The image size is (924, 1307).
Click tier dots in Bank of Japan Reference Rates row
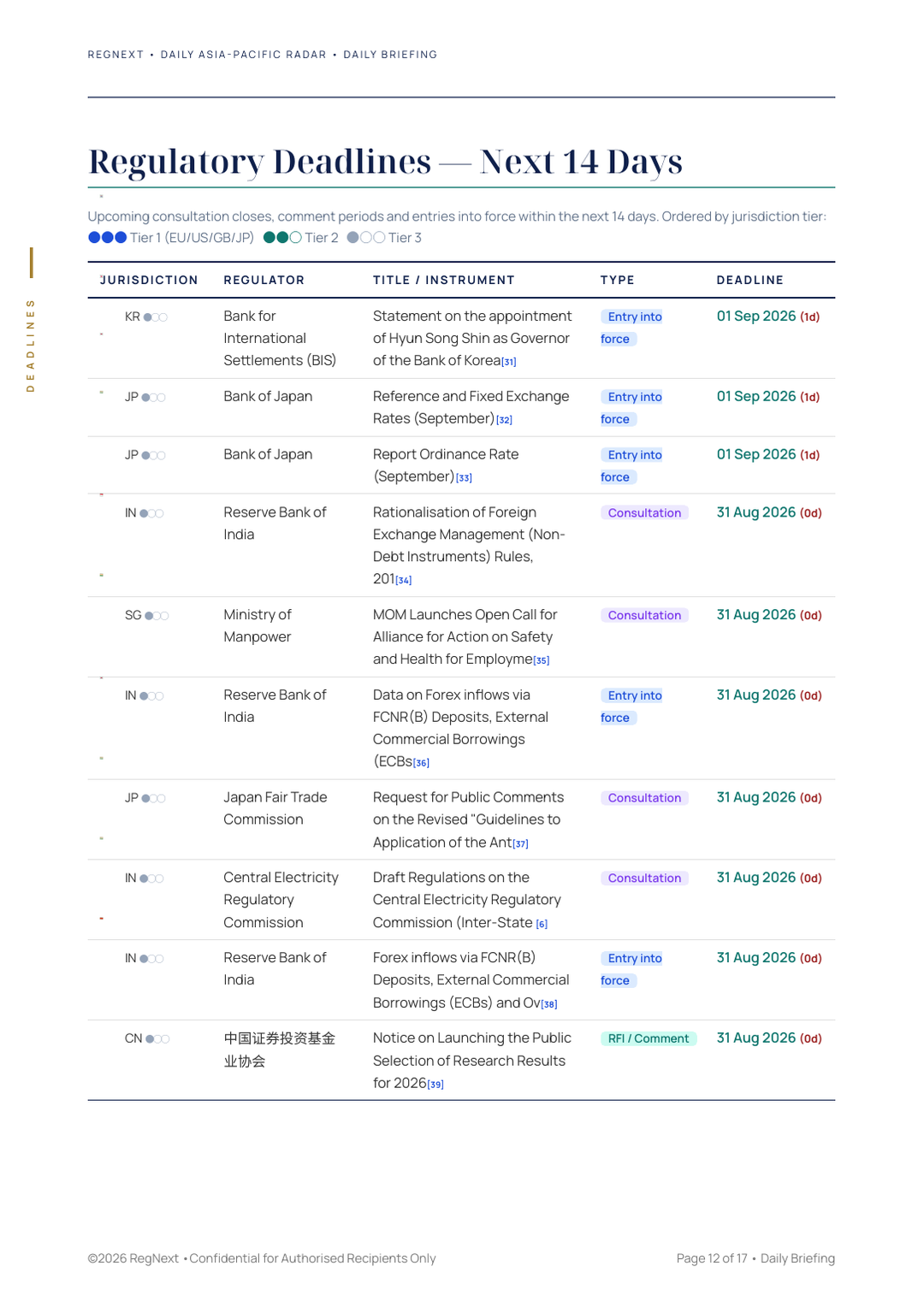154,398
